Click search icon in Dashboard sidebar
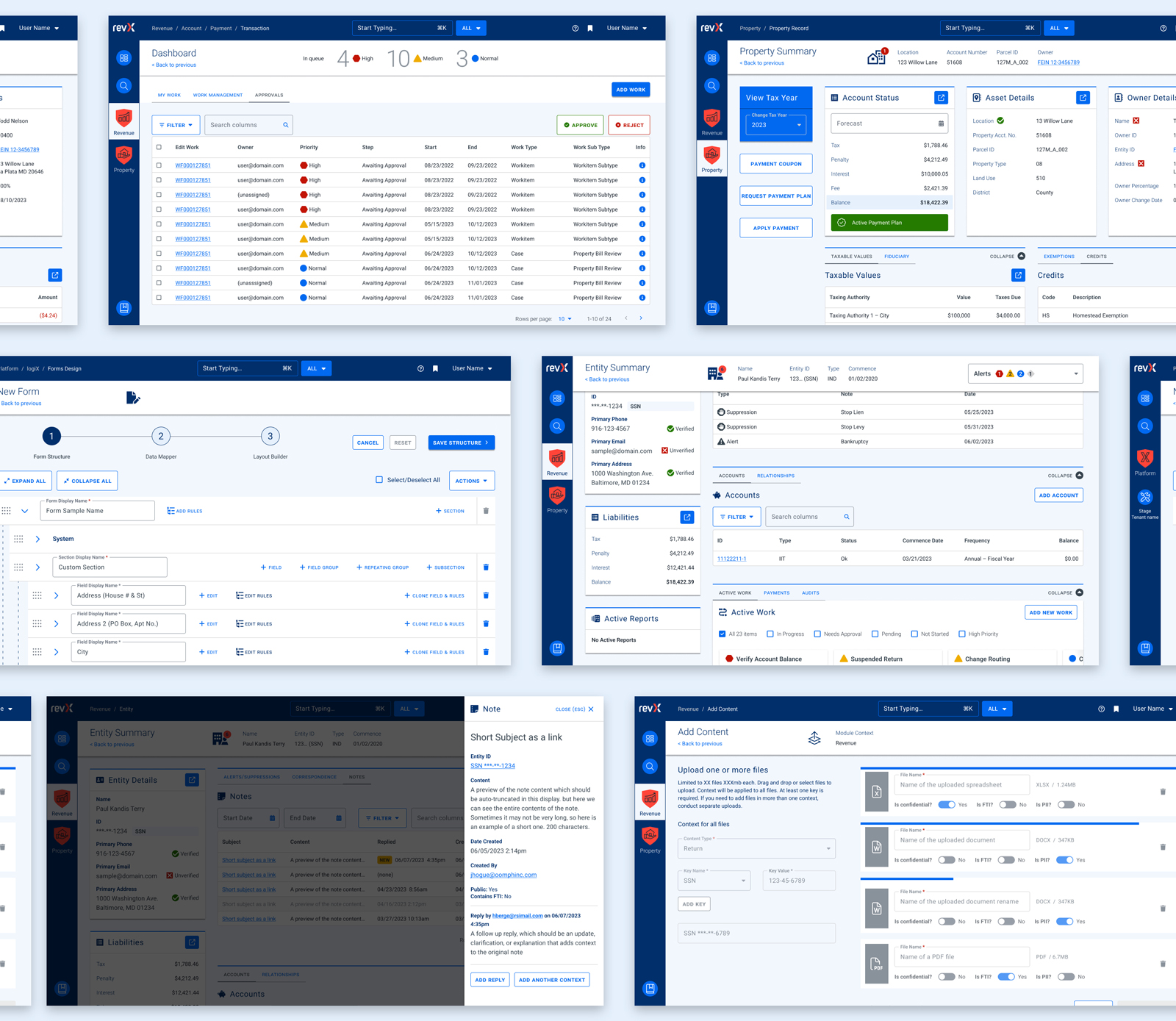 pos(123,86)
